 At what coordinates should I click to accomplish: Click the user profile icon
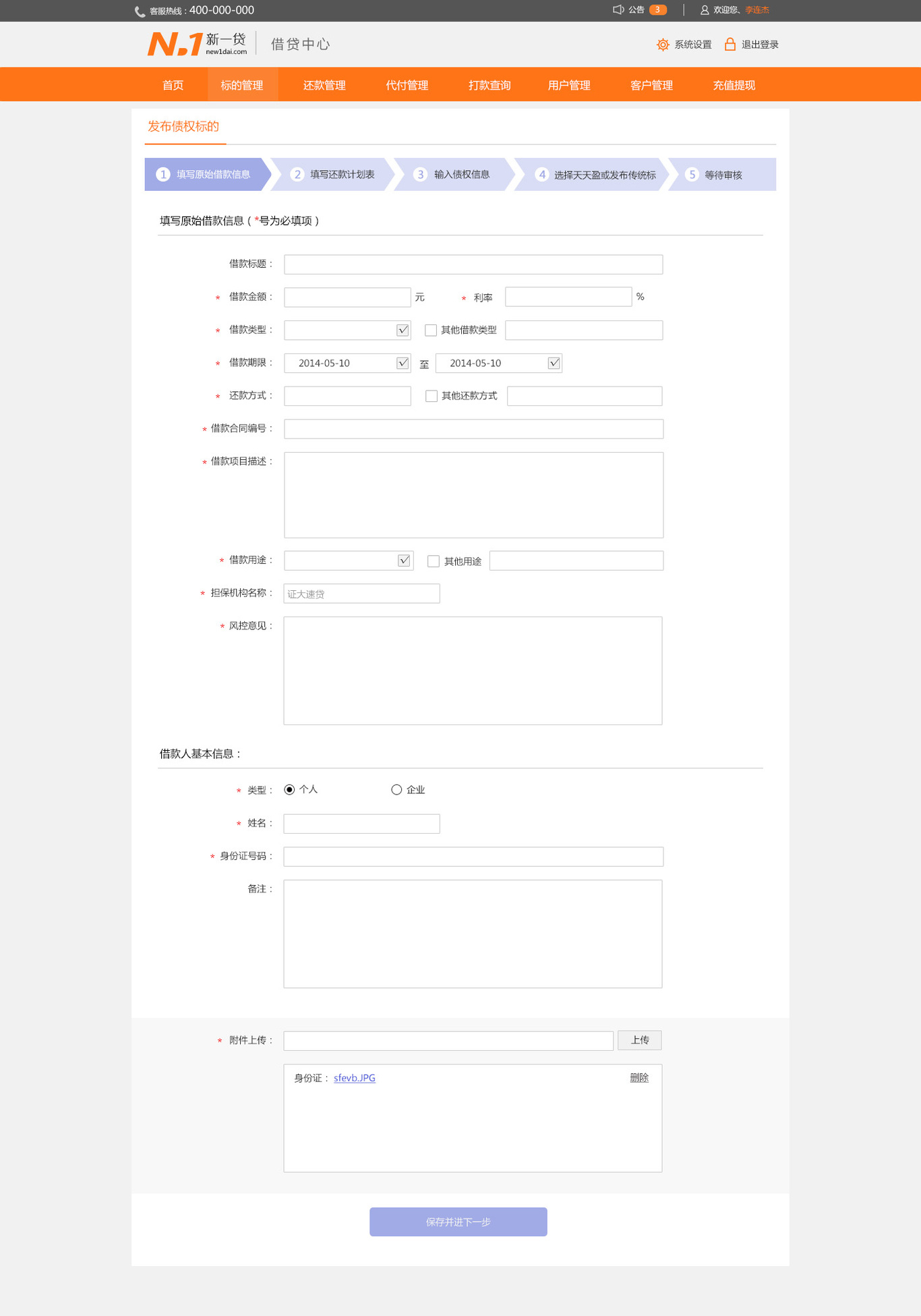click(x=705, y=10)
